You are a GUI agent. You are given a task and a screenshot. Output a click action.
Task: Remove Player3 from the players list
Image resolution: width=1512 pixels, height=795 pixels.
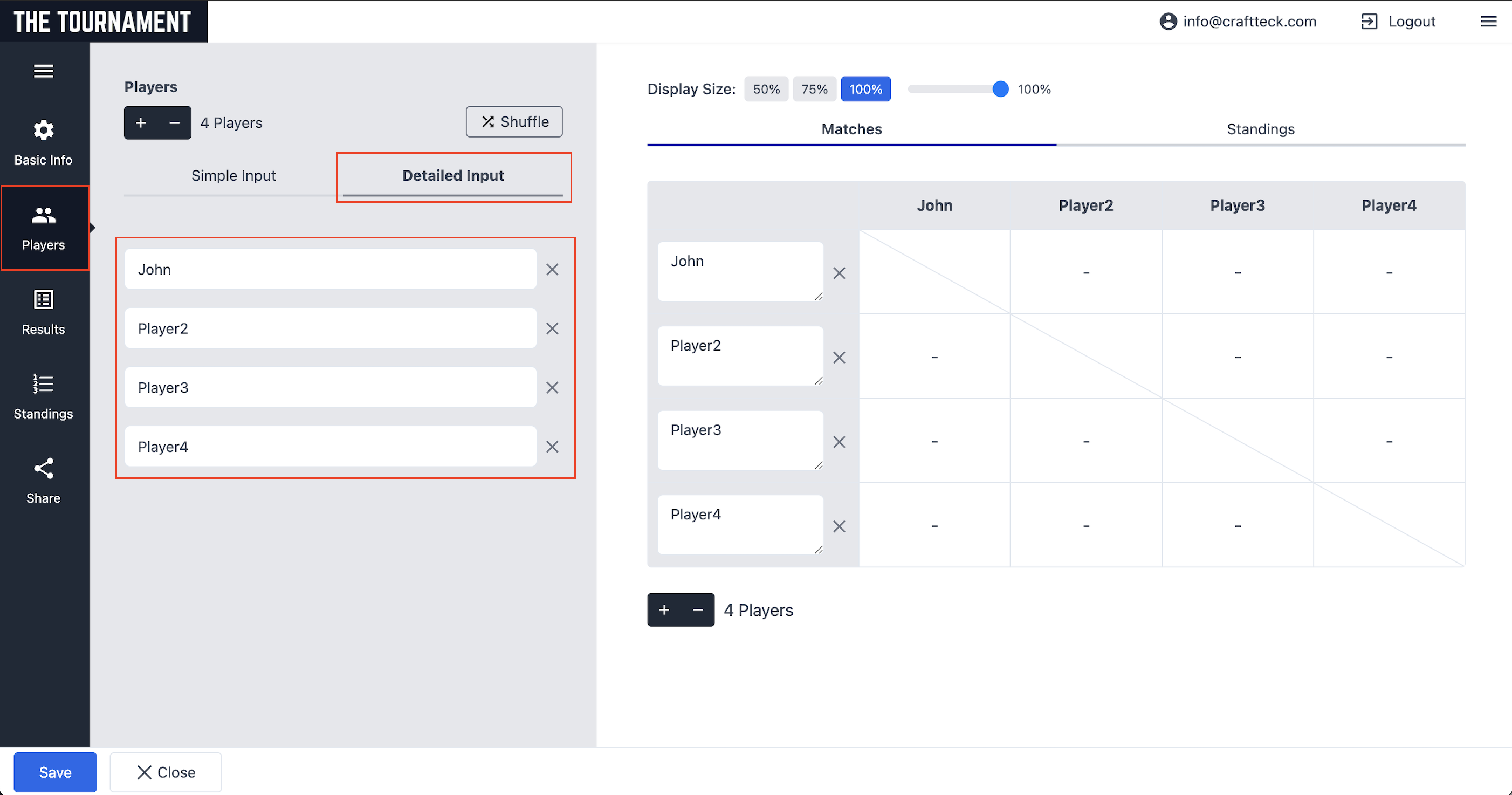(x=552, y=387)
